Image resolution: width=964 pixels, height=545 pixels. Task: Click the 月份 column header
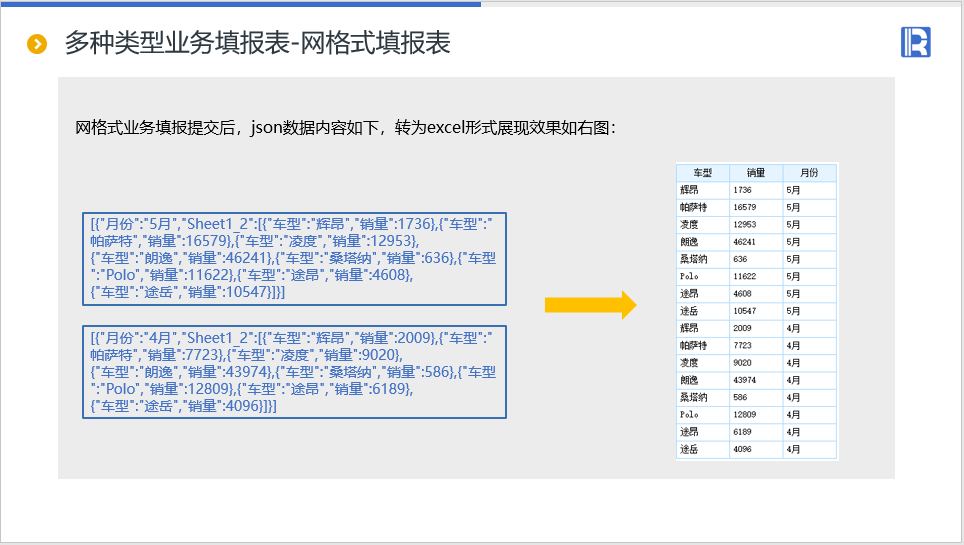click(x=808, y=172)
